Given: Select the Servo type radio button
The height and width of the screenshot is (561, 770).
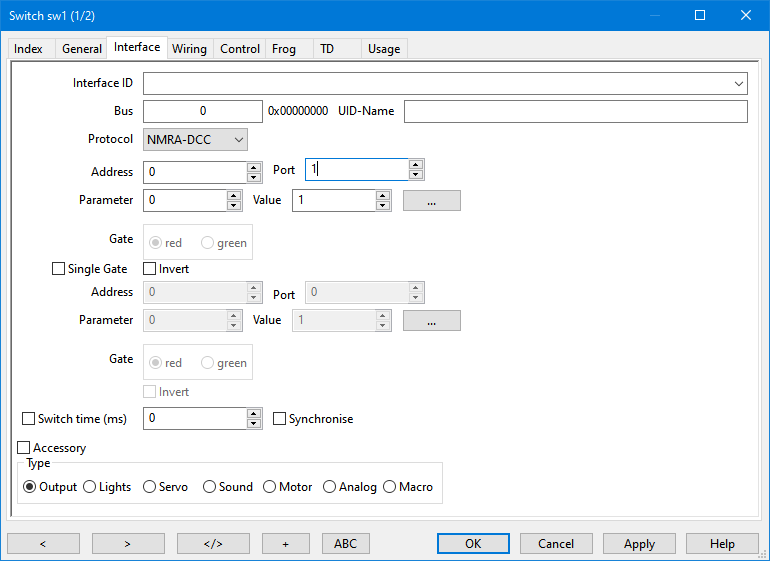Looking at the screenshot, I should click(150, 487).
